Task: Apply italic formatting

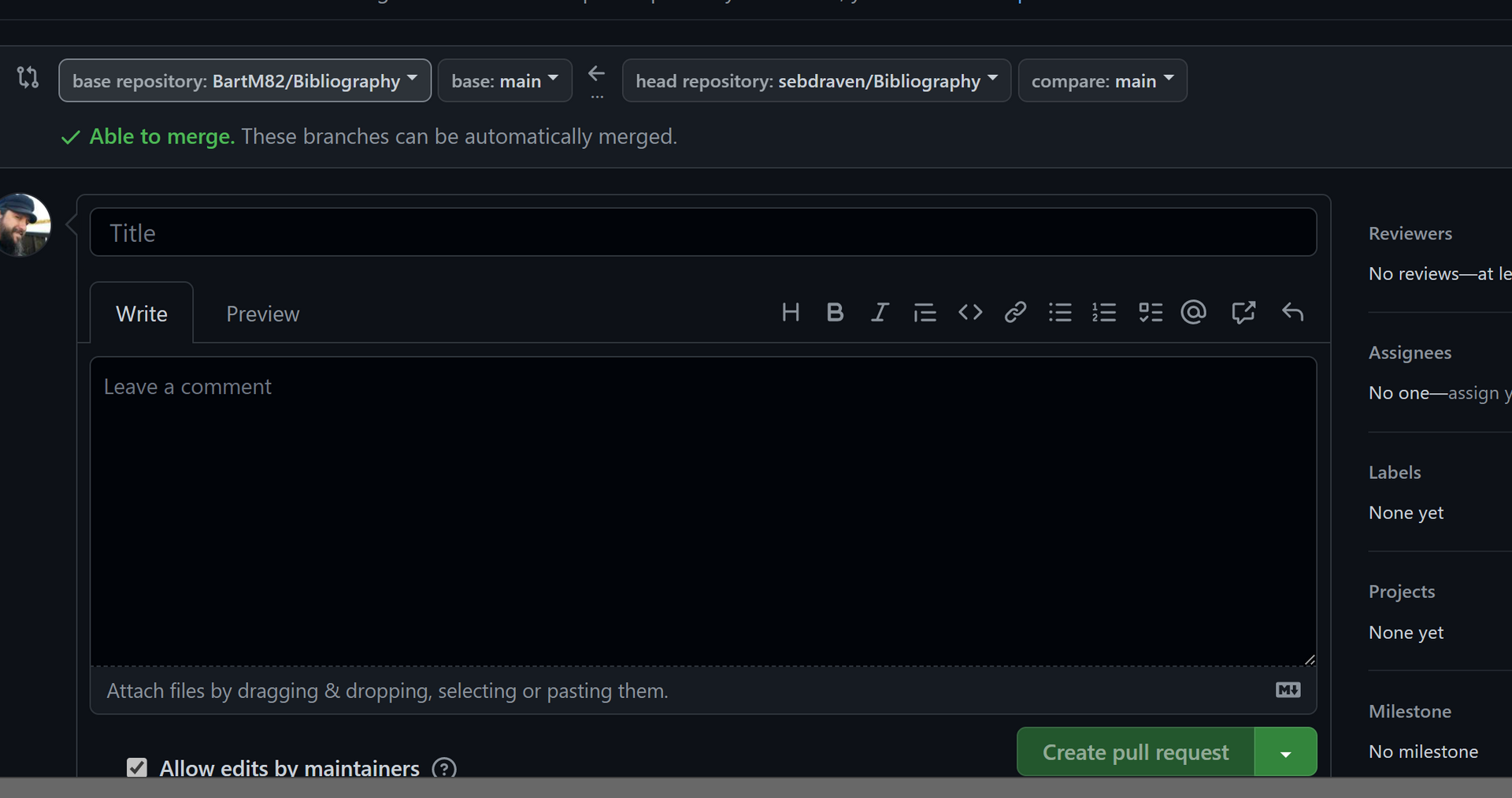Action: click(880, 312)
